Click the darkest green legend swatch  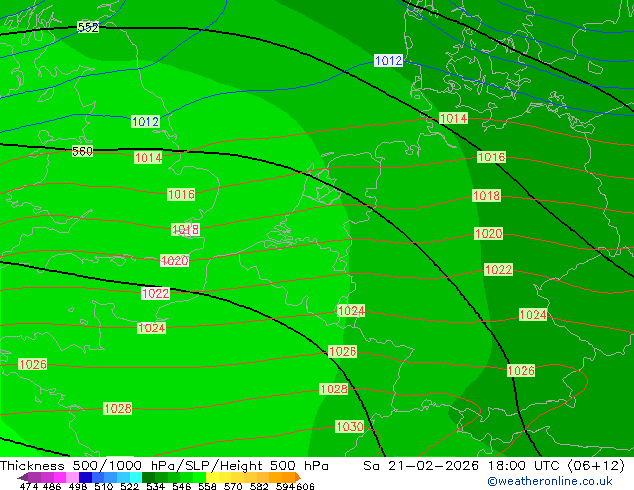(x=148, y=477)
